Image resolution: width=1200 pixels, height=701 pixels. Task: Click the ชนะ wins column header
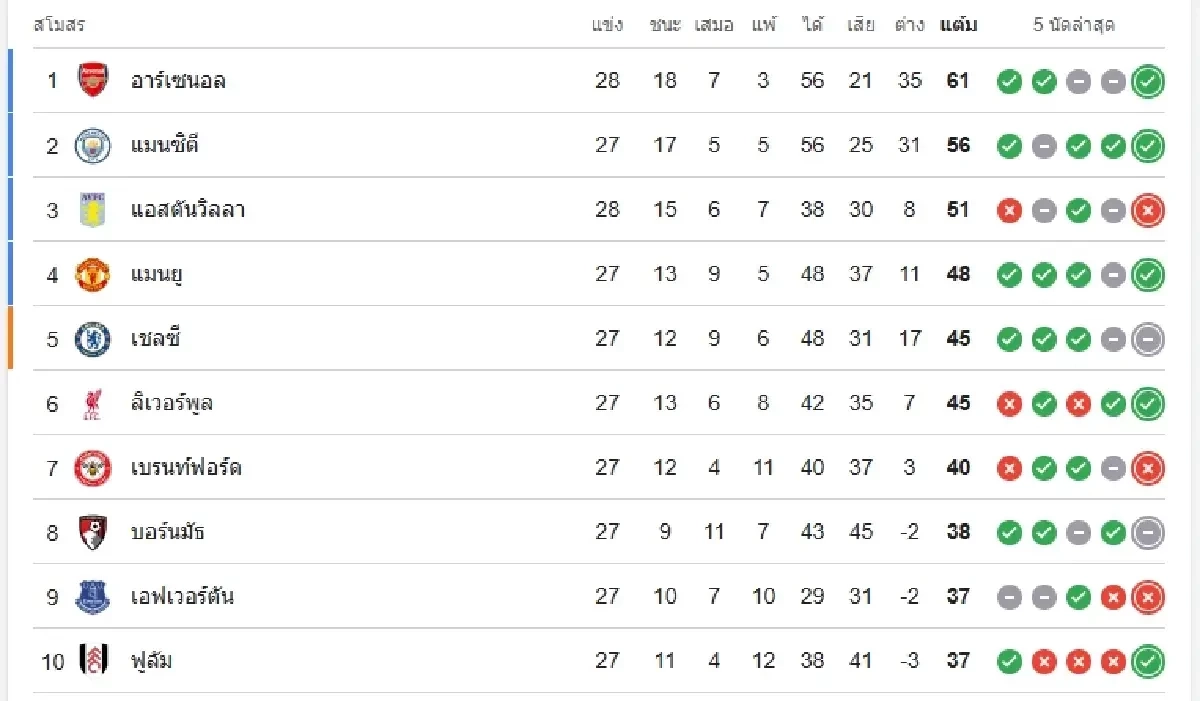[x=665, y=25]
